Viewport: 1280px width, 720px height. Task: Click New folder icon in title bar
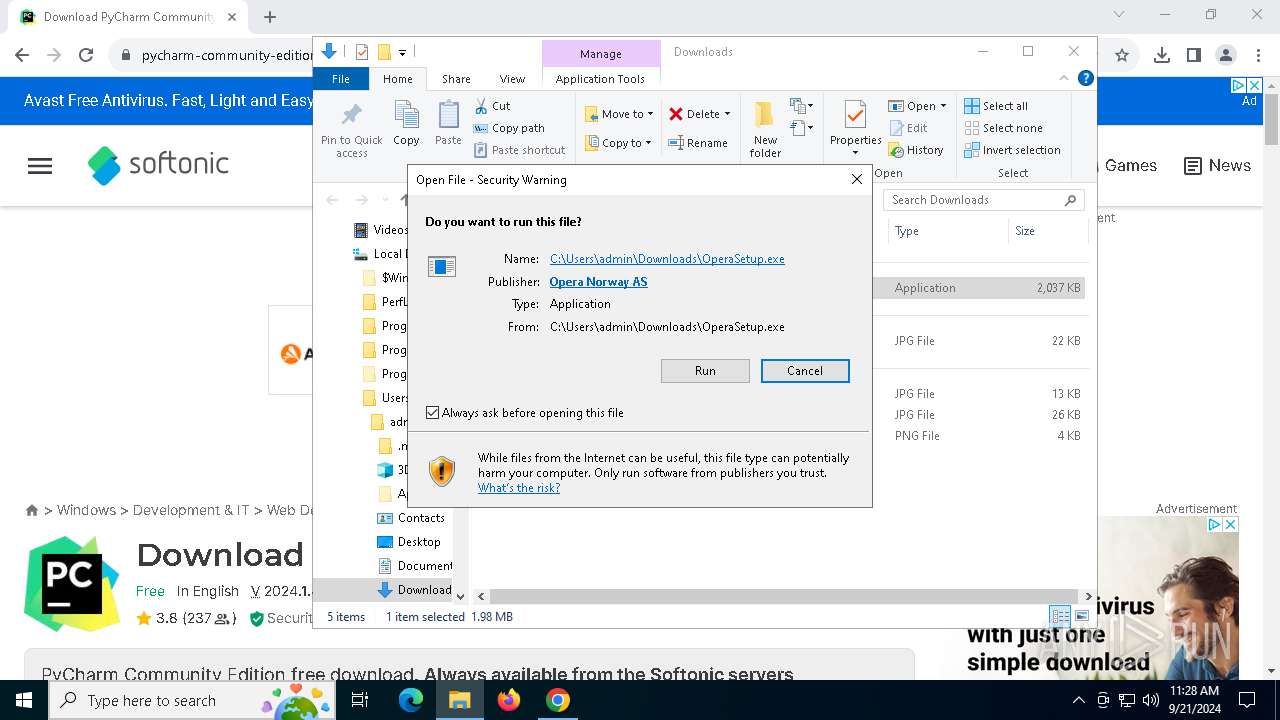point(384,52)
